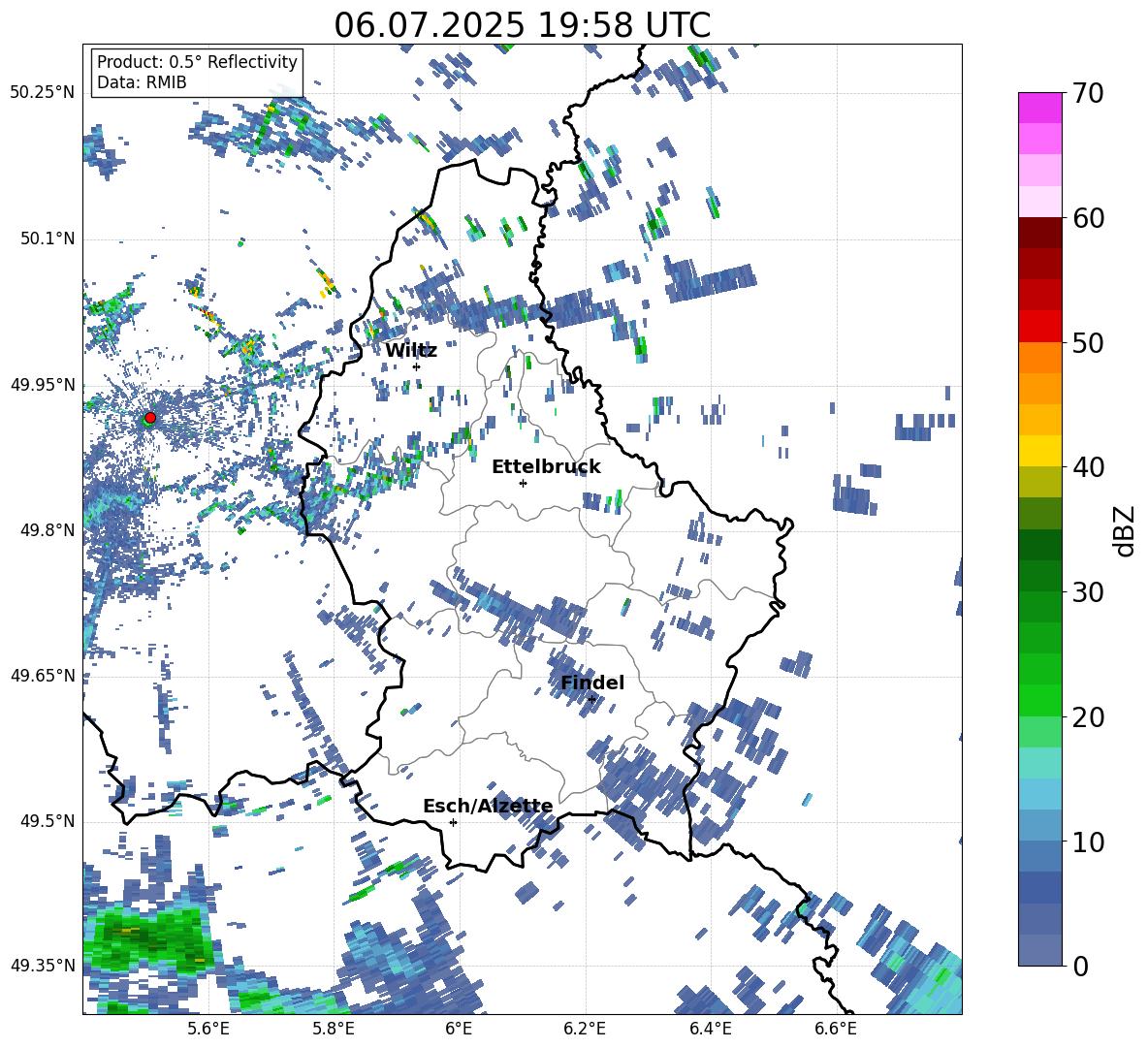Click the Esch/Alzette city label

[x=488, y=807]
